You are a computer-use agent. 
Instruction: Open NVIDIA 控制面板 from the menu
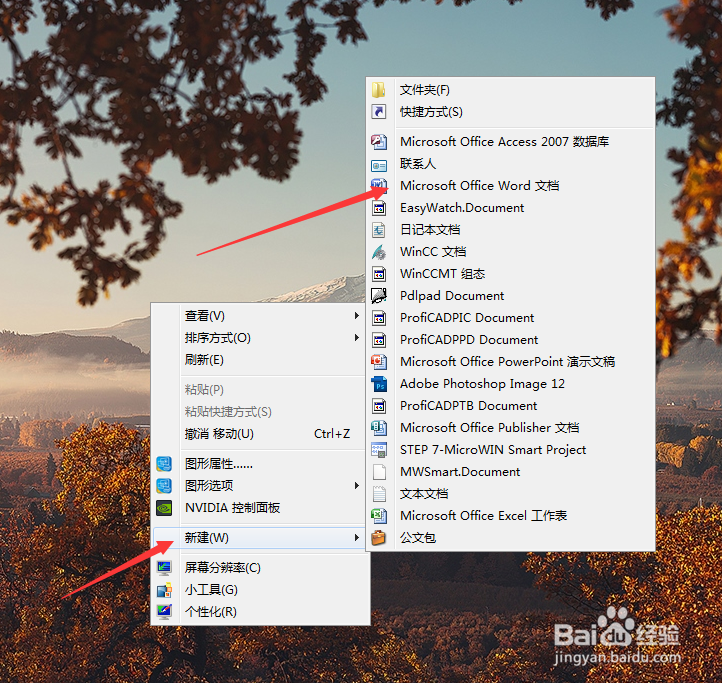(x=260, y=508)
